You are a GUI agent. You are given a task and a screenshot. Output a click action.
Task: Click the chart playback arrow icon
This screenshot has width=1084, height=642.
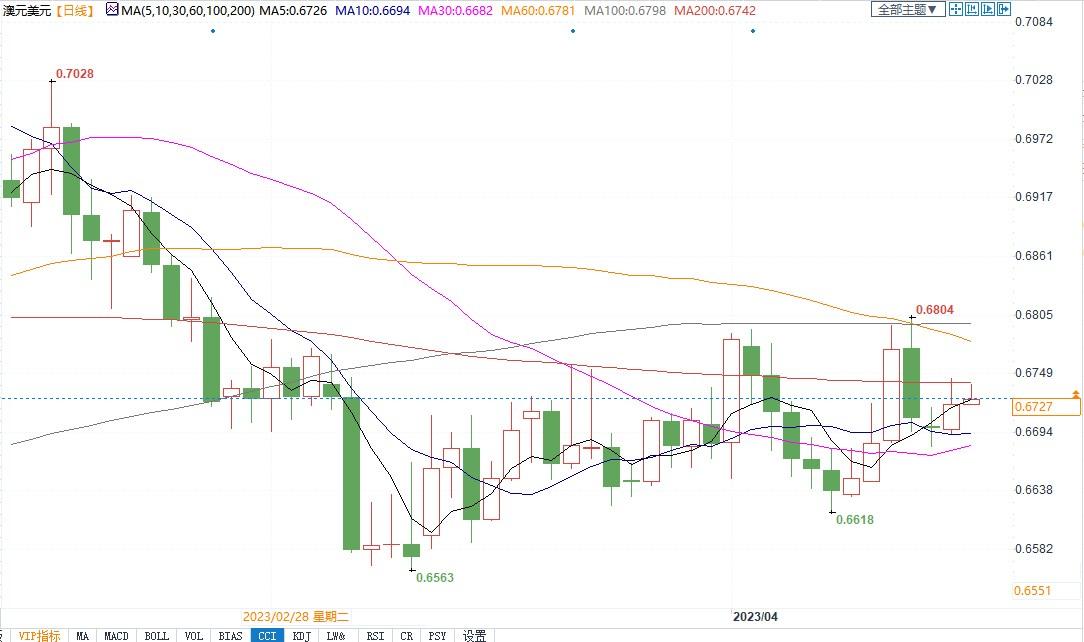click(987, 9)
